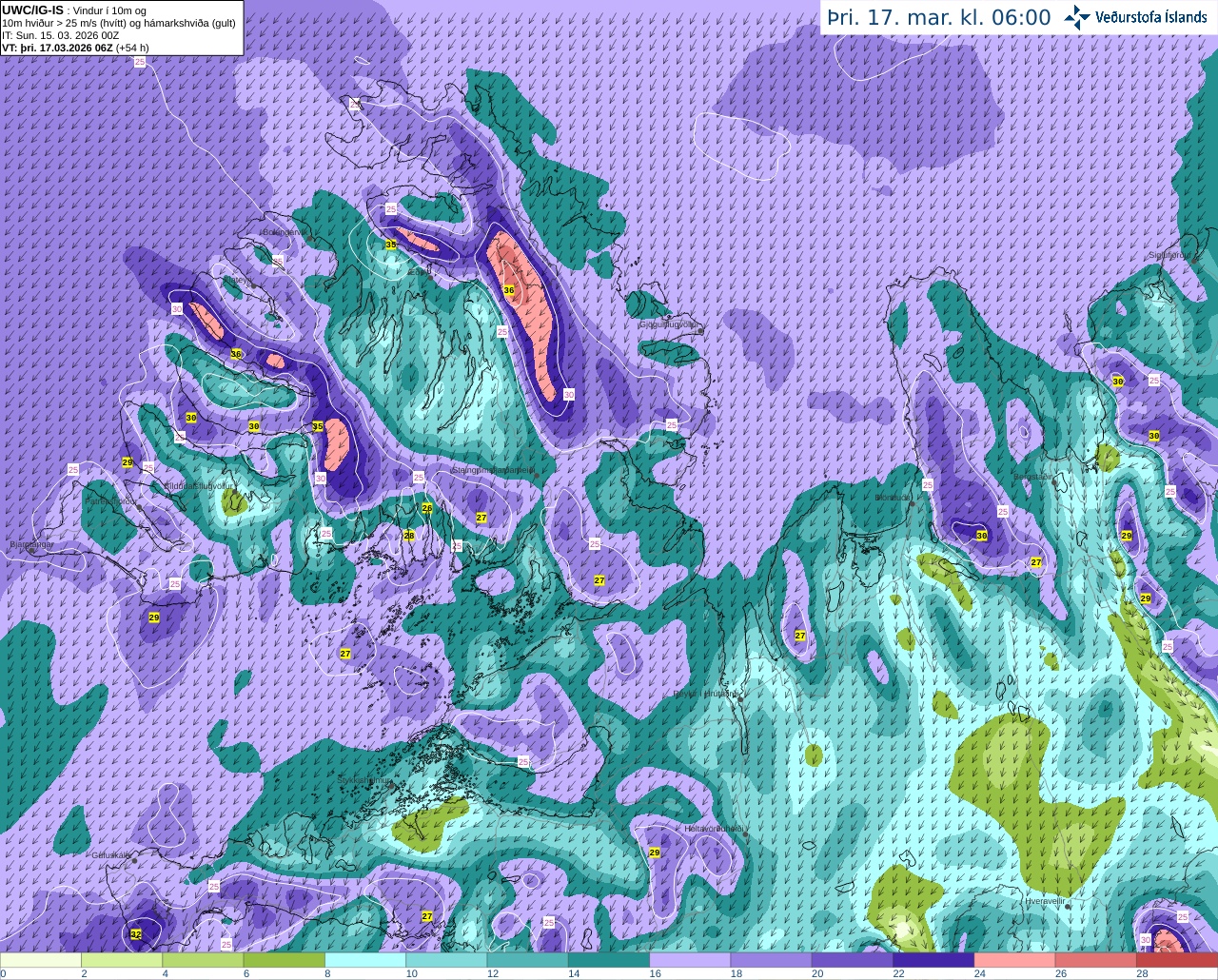Click the Stykkishólmur station label
The height and width of the screenshot is (980, 1218).
[364, 780]
